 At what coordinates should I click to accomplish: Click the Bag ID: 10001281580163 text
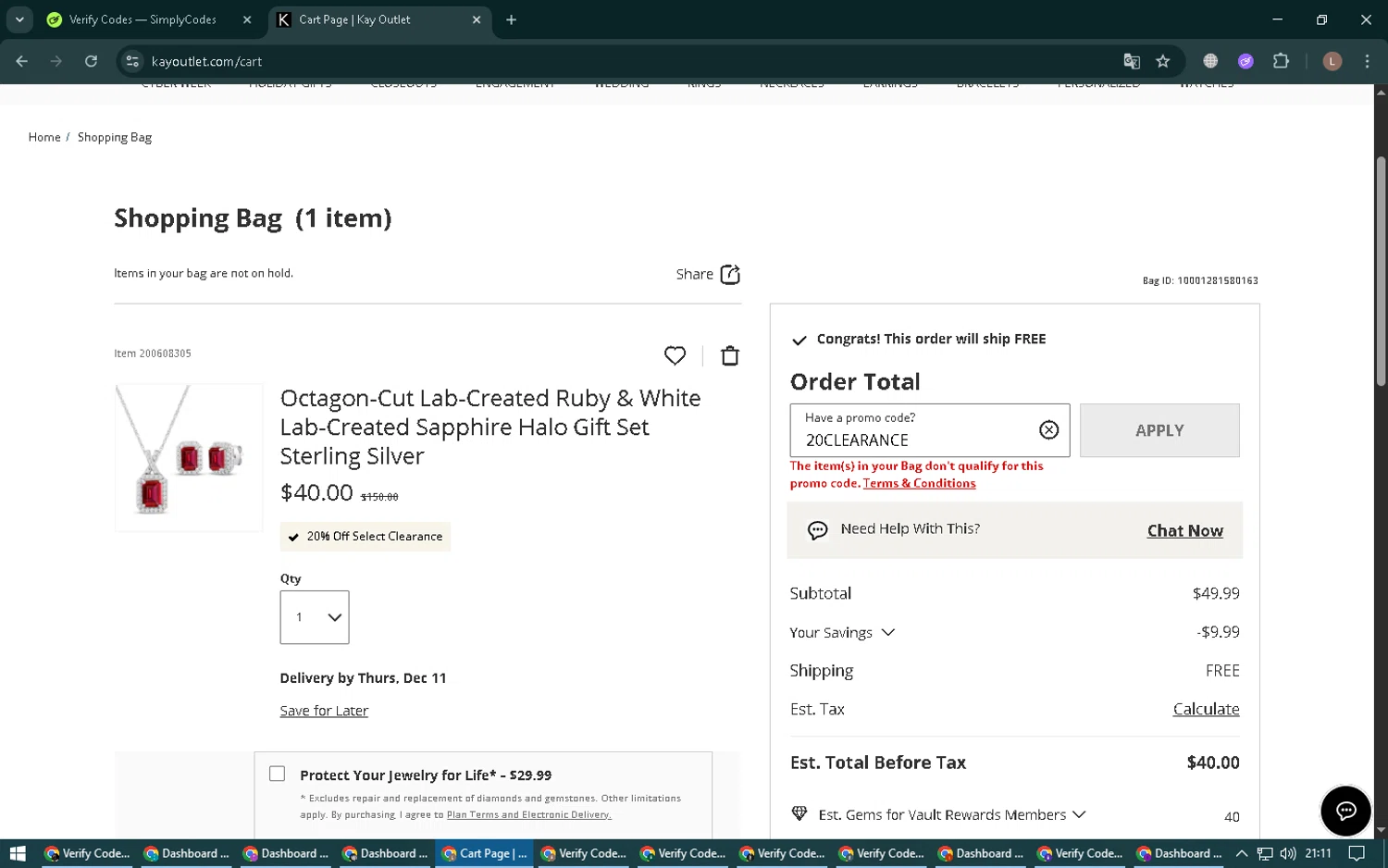tap(1200, 280)
